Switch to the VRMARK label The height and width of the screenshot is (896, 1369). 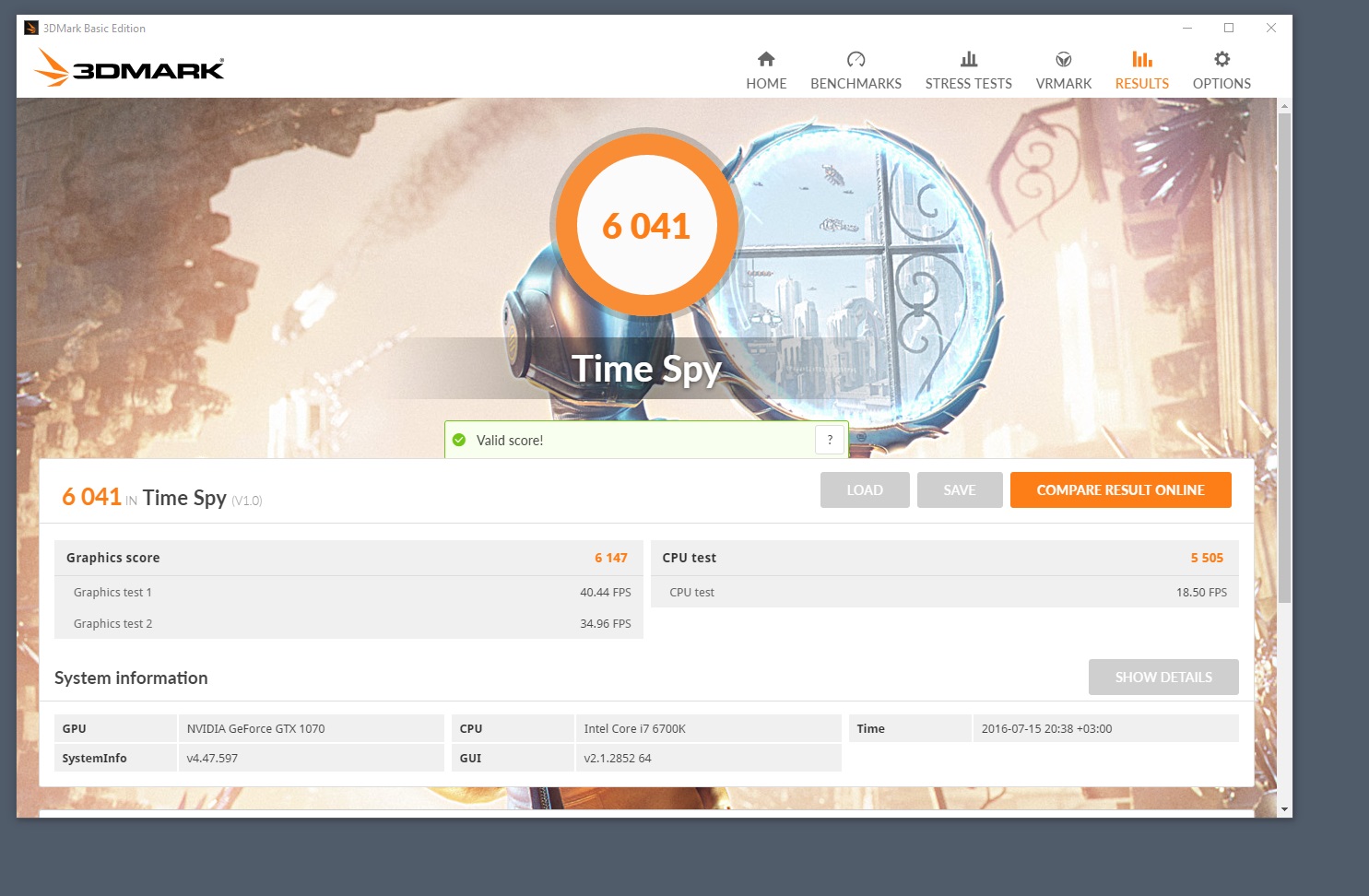pos(1063,83)
